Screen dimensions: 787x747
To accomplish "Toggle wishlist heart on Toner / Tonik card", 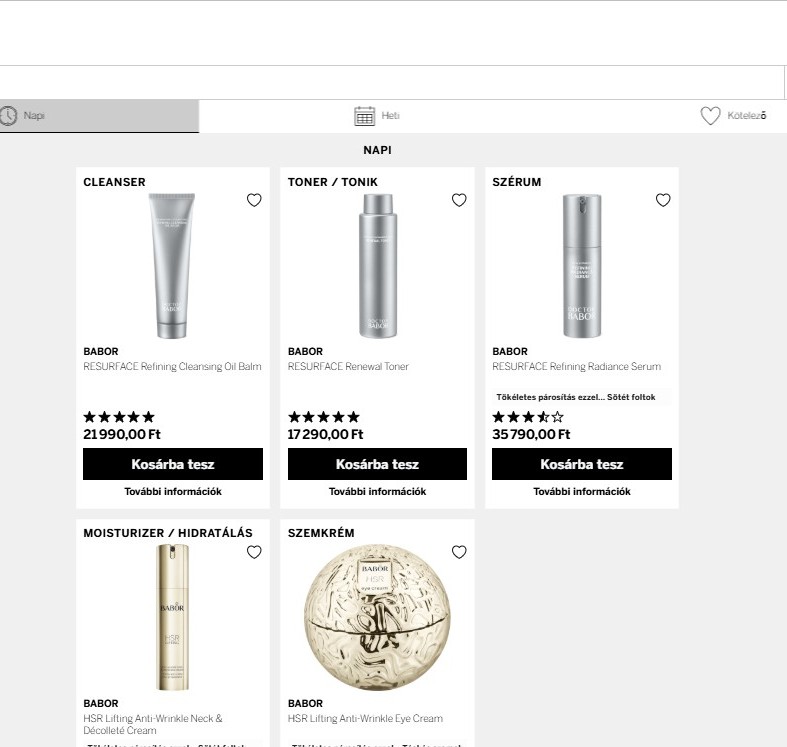I will coord(459,200).
